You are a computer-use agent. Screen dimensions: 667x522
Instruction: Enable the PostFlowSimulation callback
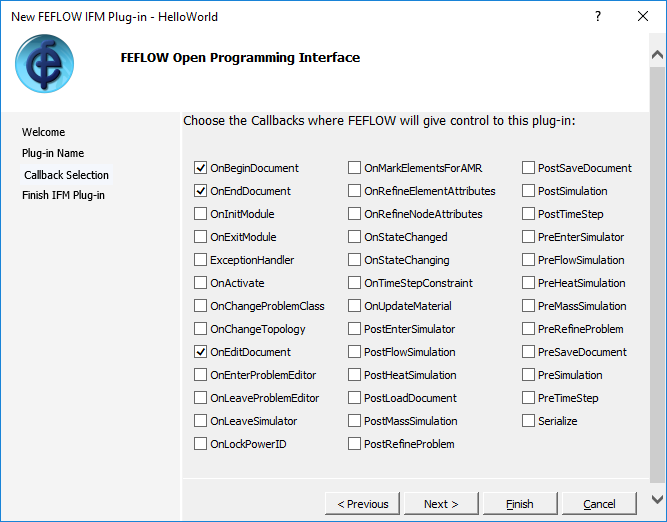(354, 352)
